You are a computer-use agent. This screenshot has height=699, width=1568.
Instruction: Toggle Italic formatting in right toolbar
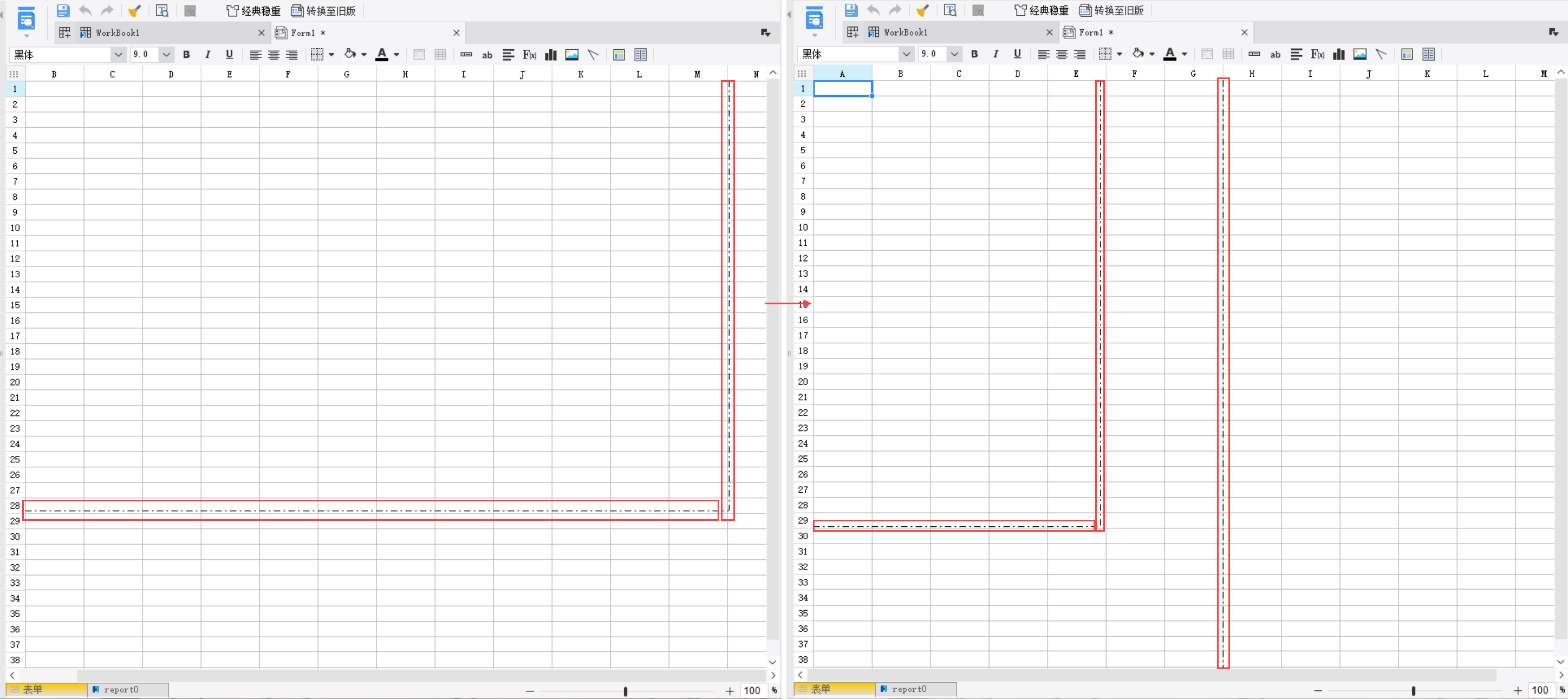pos(996,54)
